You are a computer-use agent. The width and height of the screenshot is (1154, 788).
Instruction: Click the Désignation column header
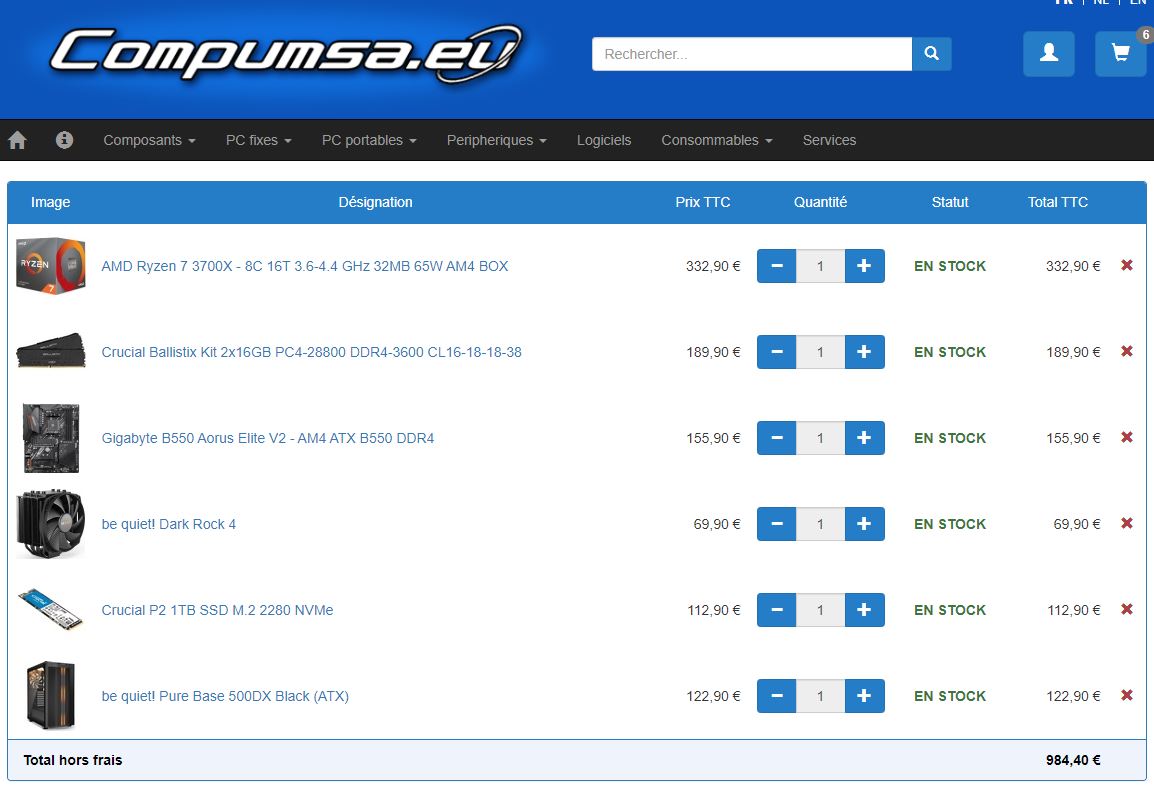[x=375, y=202]
